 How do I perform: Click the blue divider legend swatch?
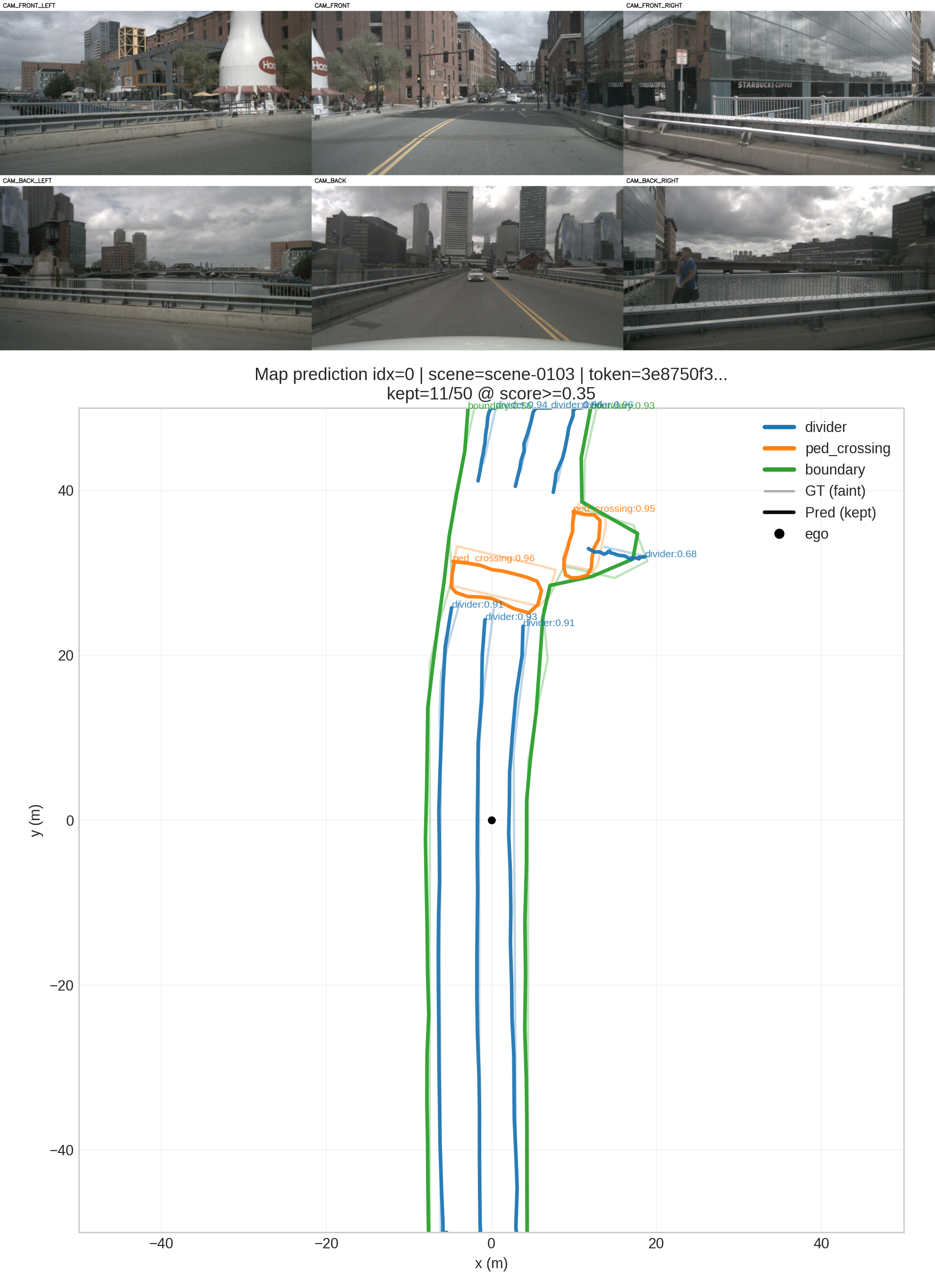tap(779, 427)
